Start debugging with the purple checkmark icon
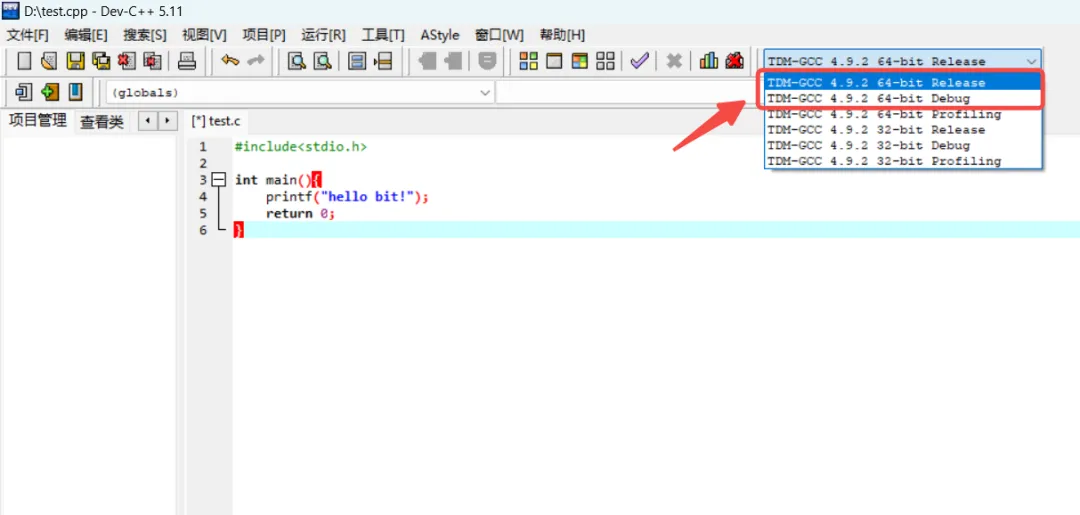The image size is (1080, 515). pyautogui.click(x=640, y=61)
